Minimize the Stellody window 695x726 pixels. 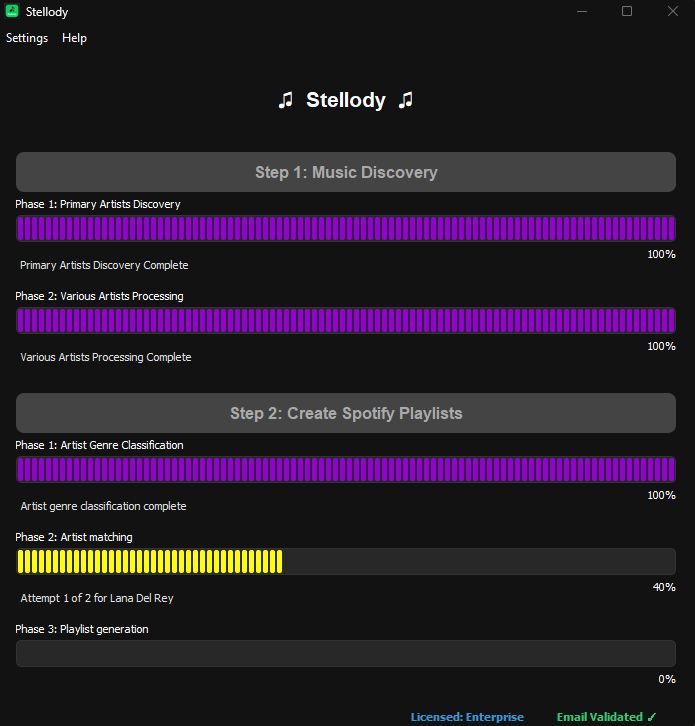(582, 11)
